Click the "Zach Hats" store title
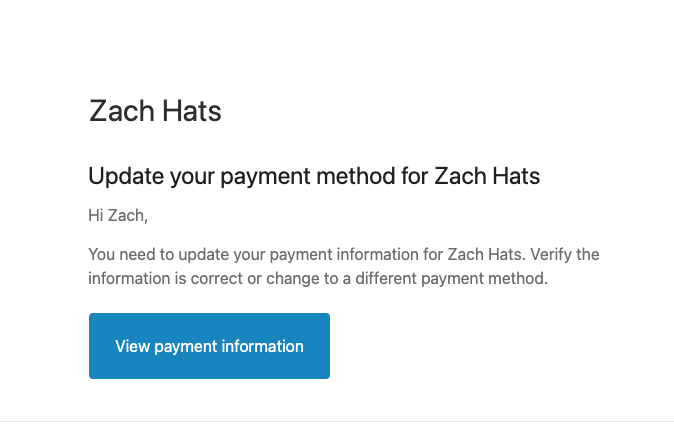Image resolution: width=674 pixels, height=428 pixels. [x=155, y=110]
